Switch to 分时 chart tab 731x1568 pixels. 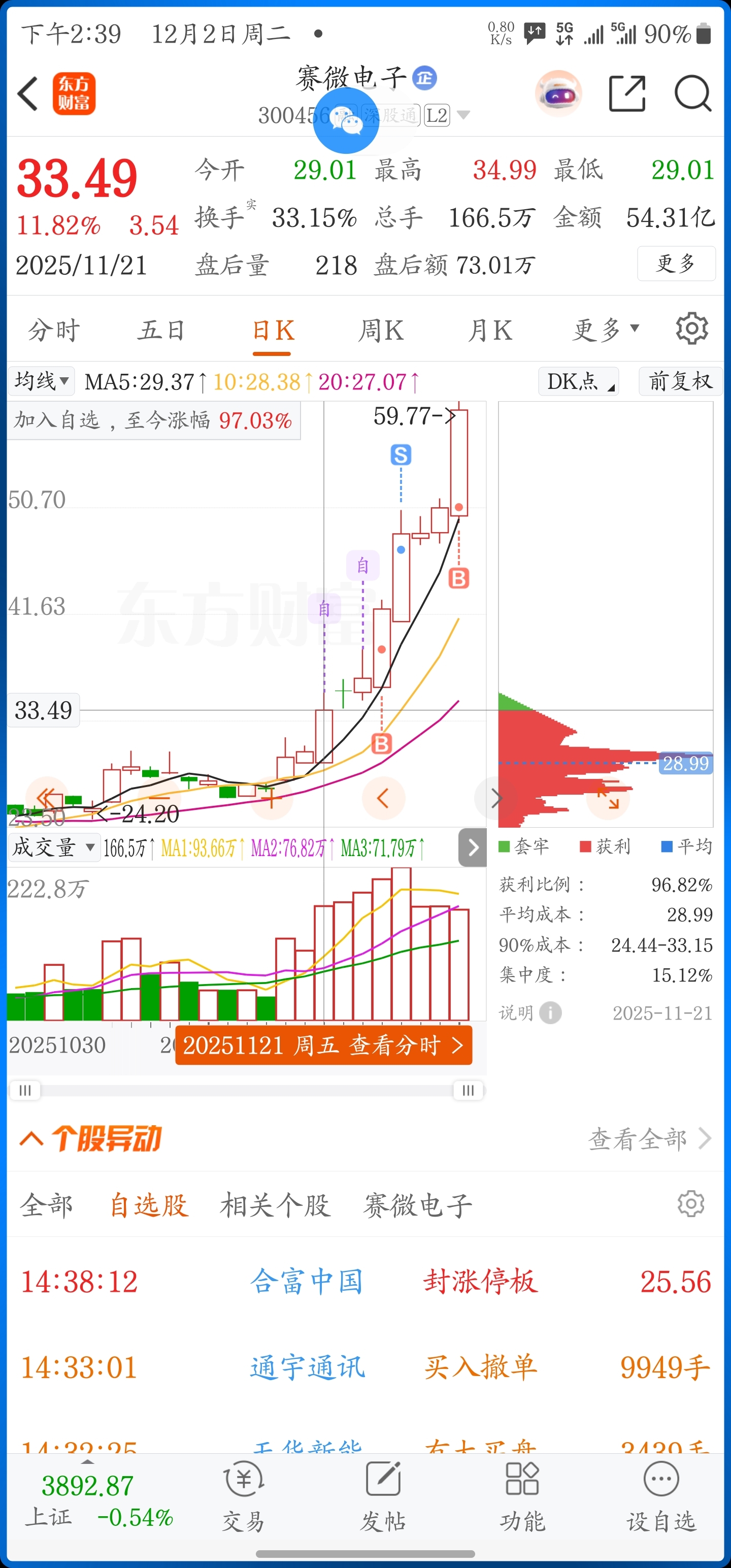pyautogui.click(x=54, y=331)
